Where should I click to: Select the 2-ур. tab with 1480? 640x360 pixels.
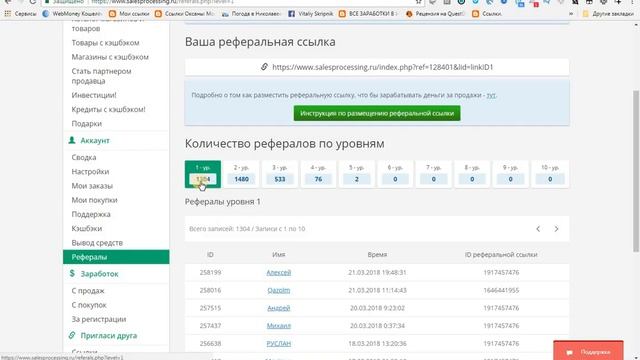241,174
